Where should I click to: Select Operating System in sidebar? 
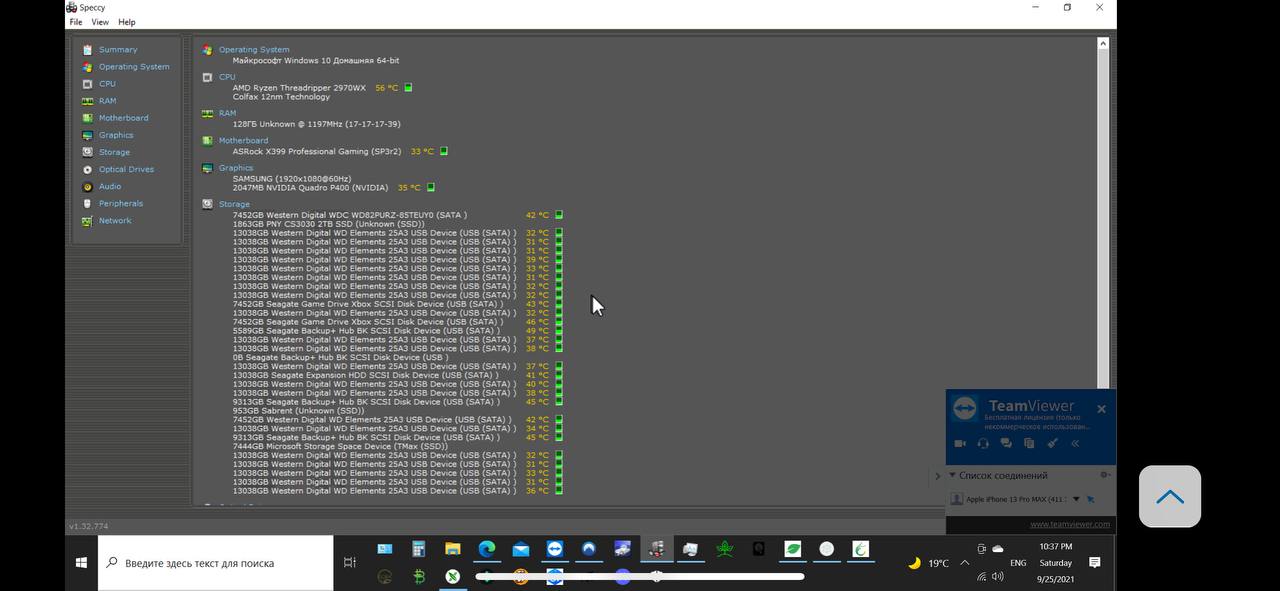tap(134, 67)
